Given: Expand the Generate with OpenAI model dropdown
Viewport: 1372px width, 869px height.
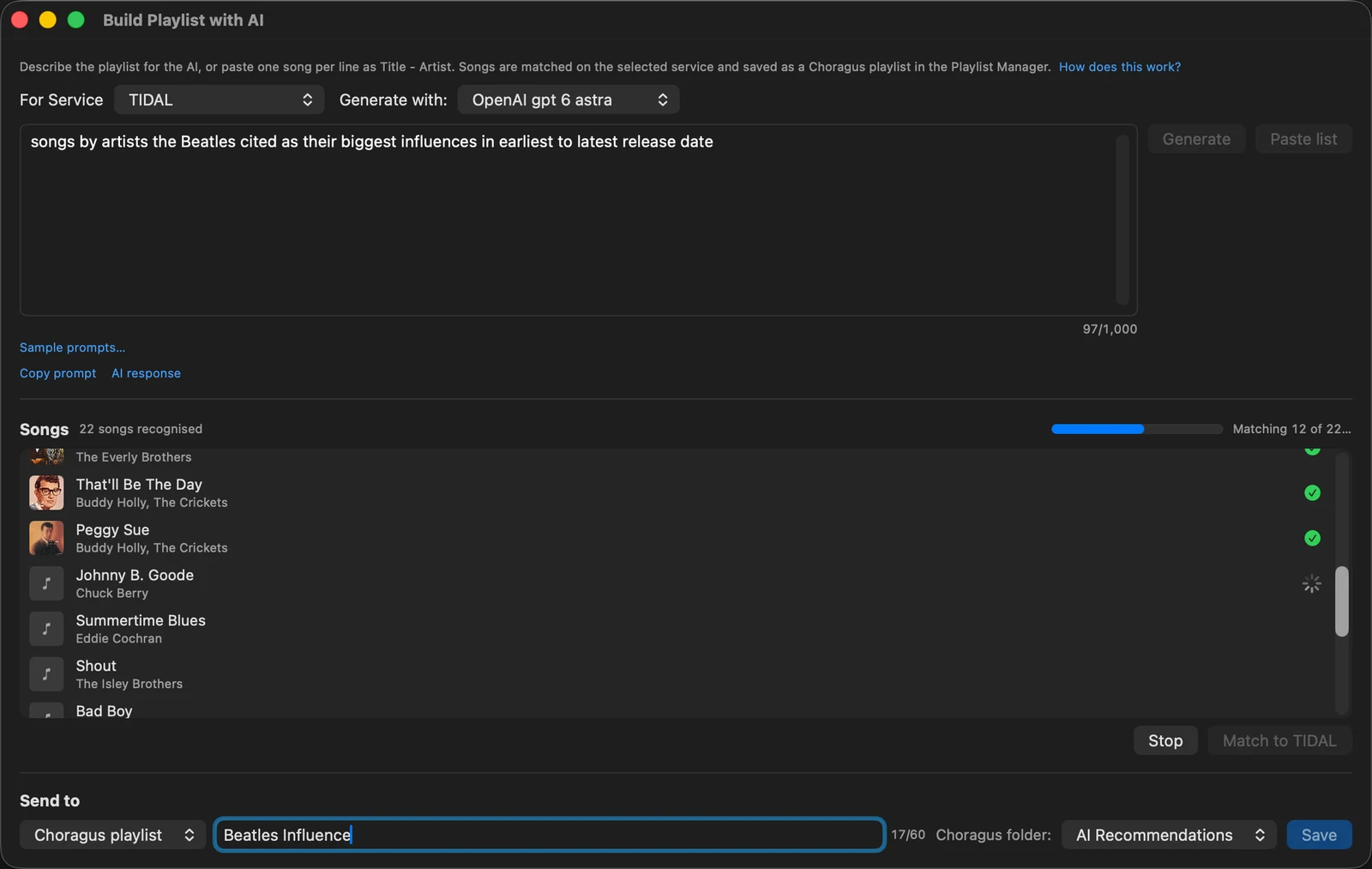Looking at the screenshot, I should point(569,100).
